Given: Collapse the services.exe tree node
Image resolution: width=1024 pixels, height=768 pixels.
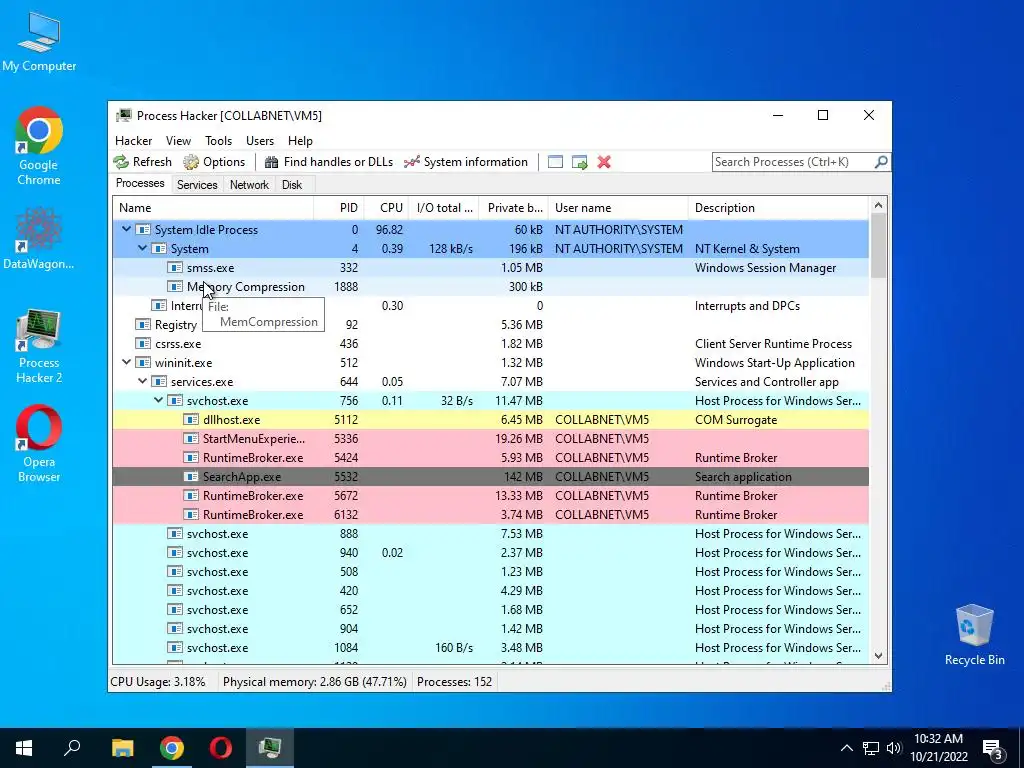Looking at the screenshot, I should pos(142,381).
